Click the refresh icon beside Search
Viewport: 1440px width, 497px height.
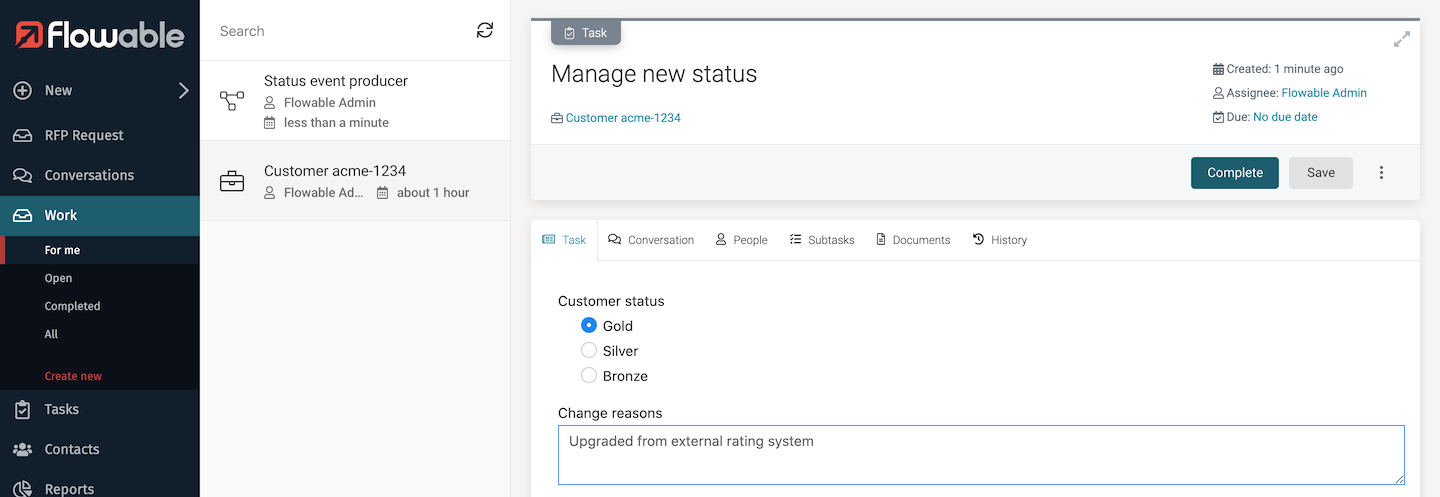point(485,31)
